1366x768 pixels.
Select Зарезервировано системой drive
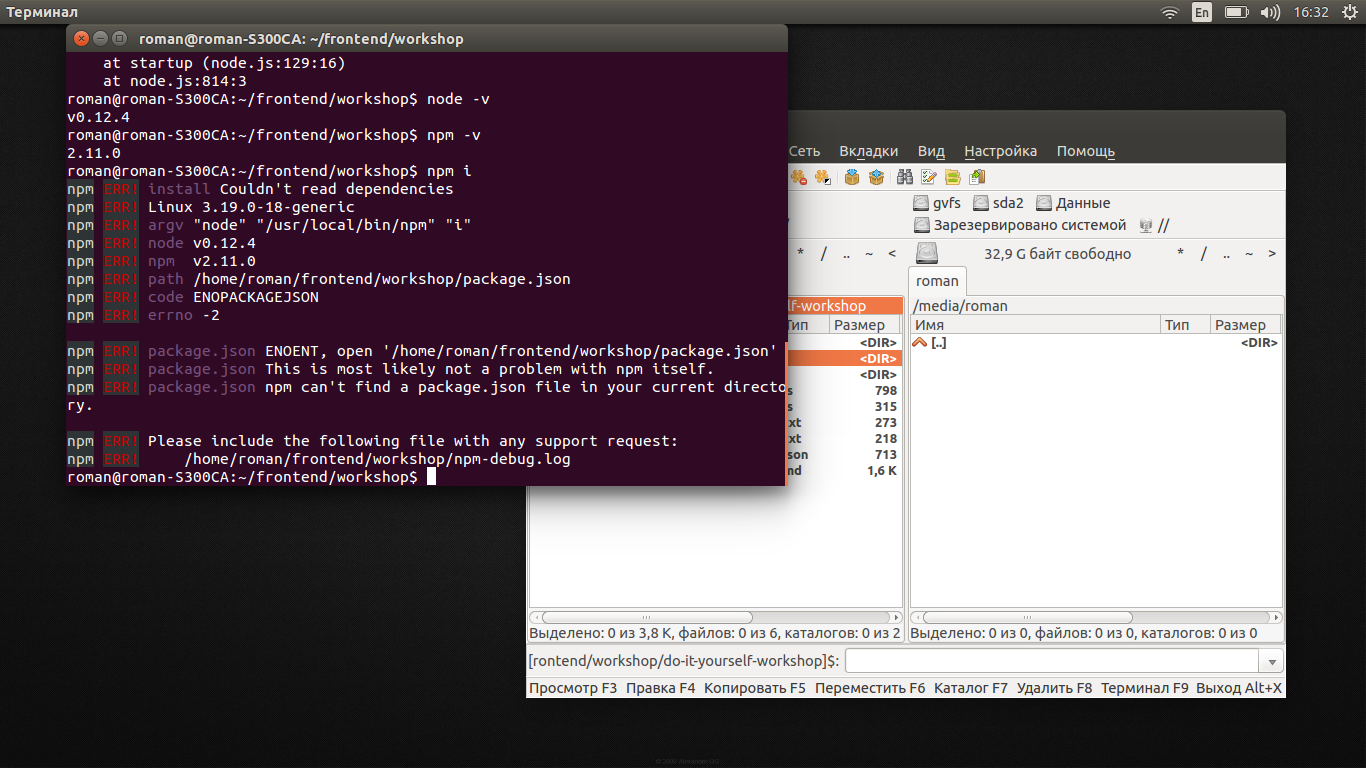coord(1020,226)
